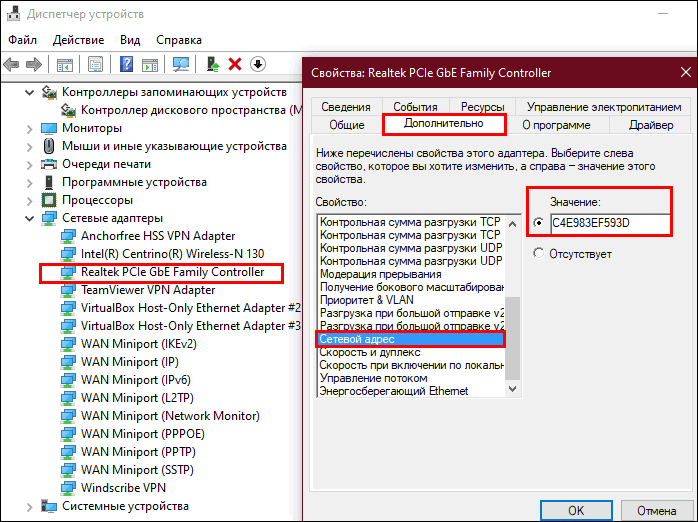Select 'Сетевой адрес' in the property list
The width and height of the screenshot is (698, 522).
point(410,339)
